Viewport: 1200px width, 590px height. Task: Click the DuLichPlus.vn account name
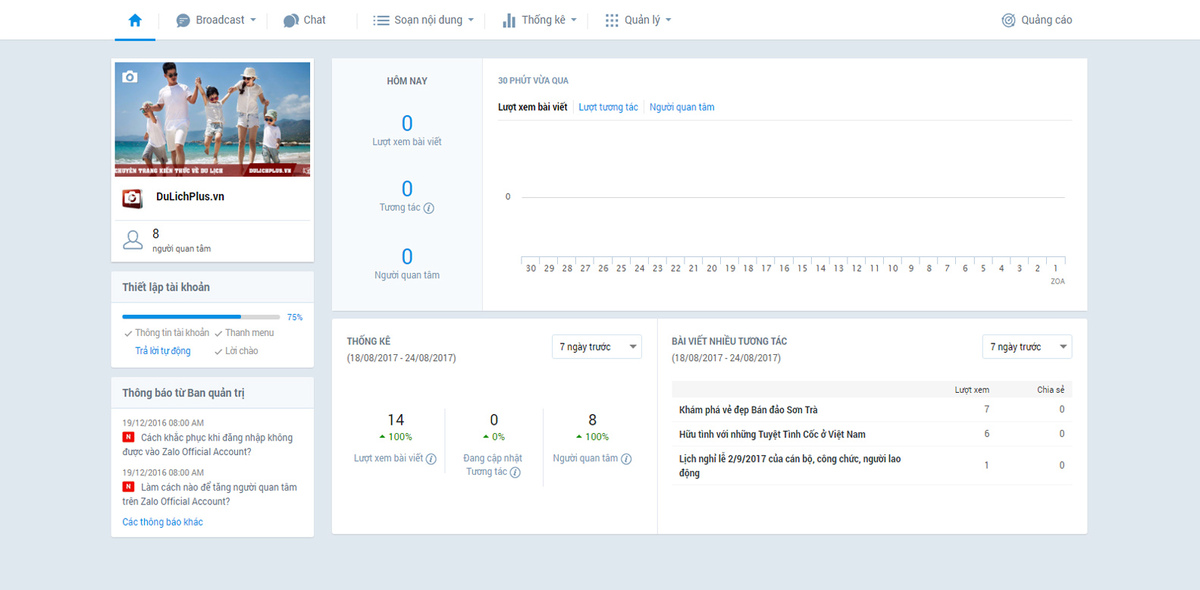click(x=190, y=197)
